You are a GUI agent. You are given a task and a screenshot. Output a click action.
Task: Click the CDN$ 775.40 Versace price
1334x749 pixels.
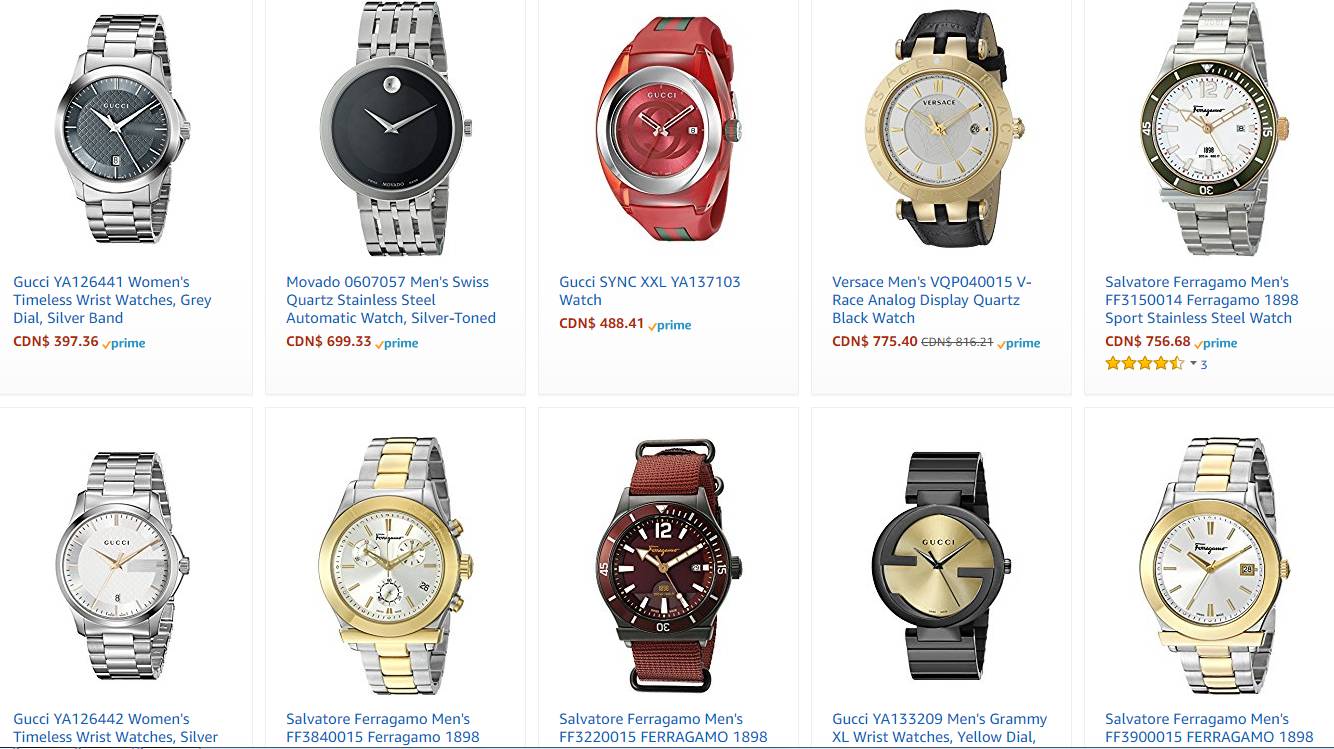tap(875, 341)
